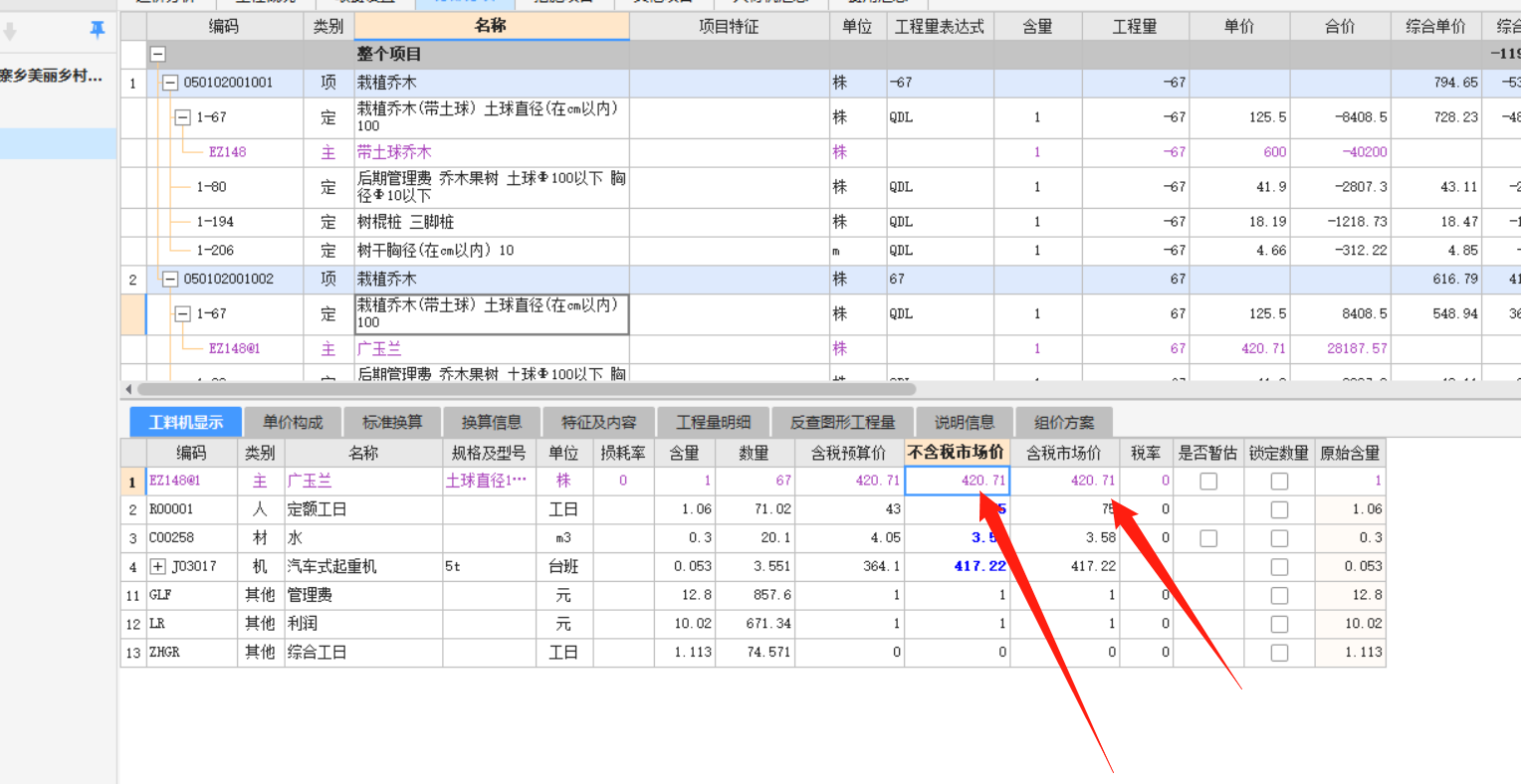Click the grey down arrow icon in the left panel
Screen dimensions: 1521x784
tap(10, 32)
